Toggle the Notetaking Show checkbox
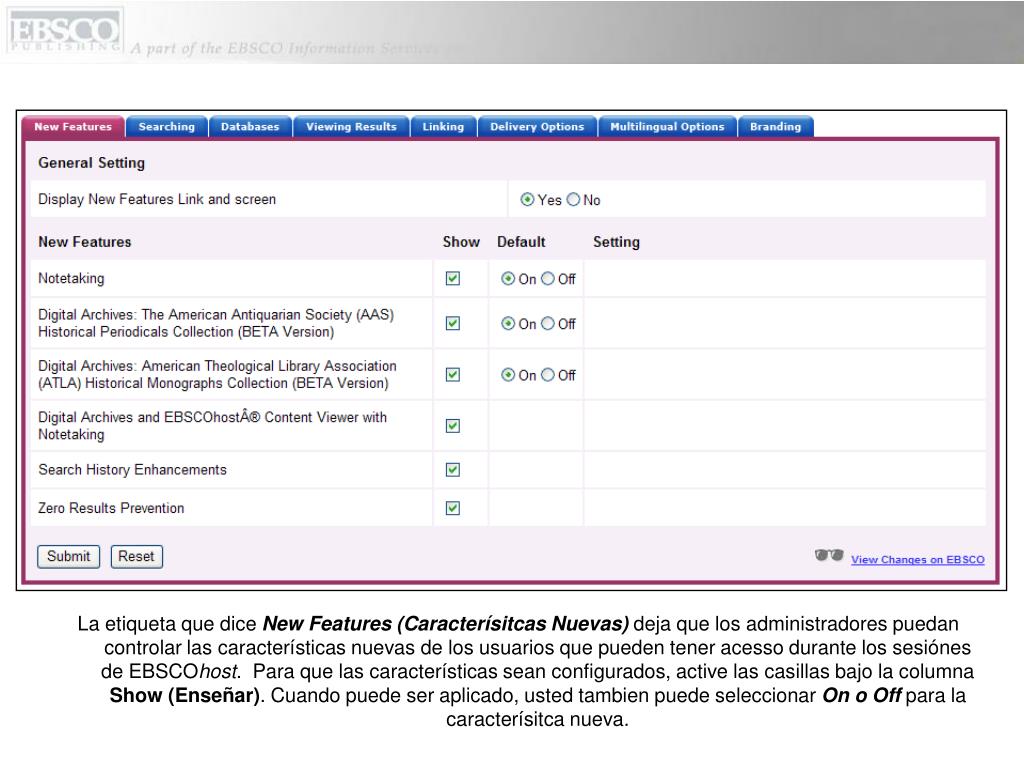The image size is (1024, 768). click(x=453, y=279)
